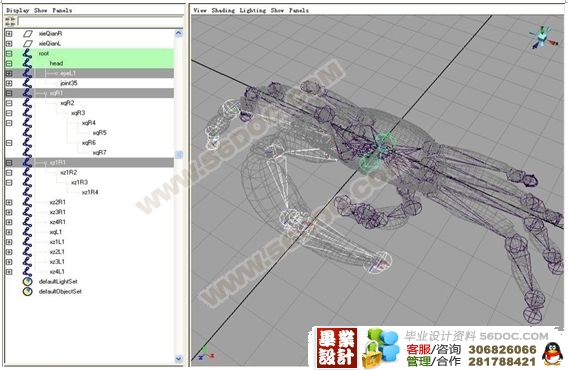This screenshot has width=568, height=370.
Task: Click the joint icon next to root
Action: click(27, 54)
